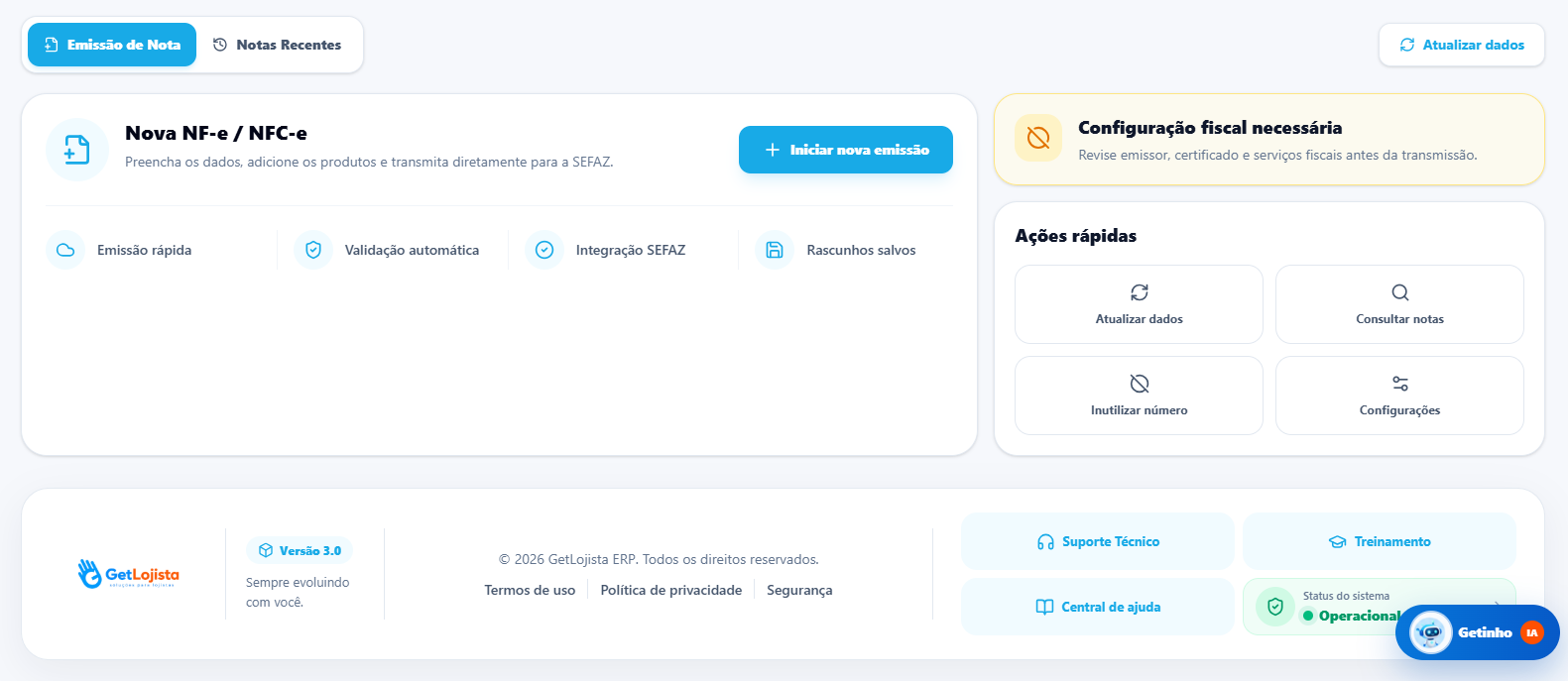Open Configurações quick action card
This screenshot has height=681, width=1568.
pos(1399,396)
